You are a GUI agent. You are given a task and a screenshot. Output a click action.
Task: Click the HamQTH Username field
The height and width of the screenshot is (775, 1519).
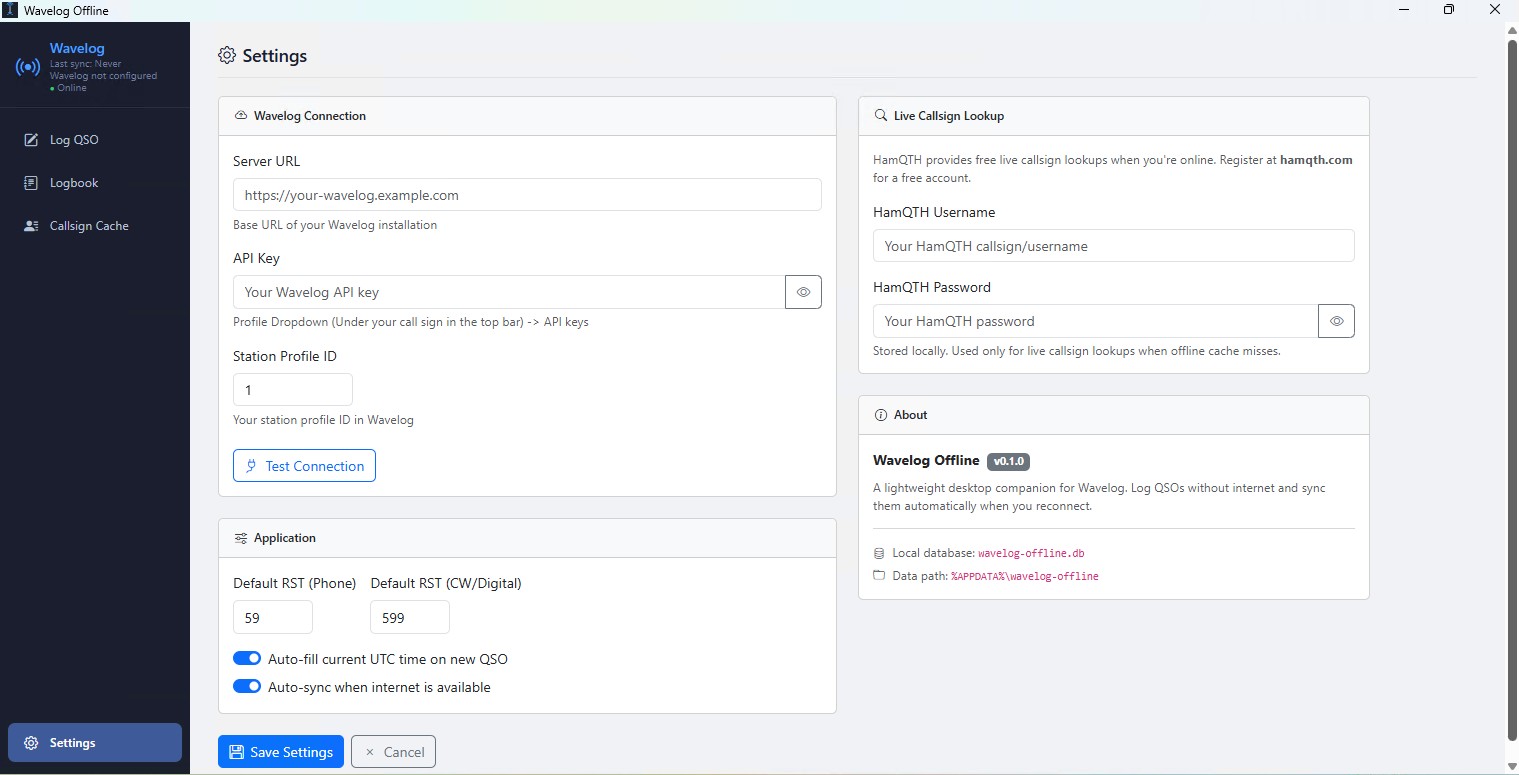1114,246
